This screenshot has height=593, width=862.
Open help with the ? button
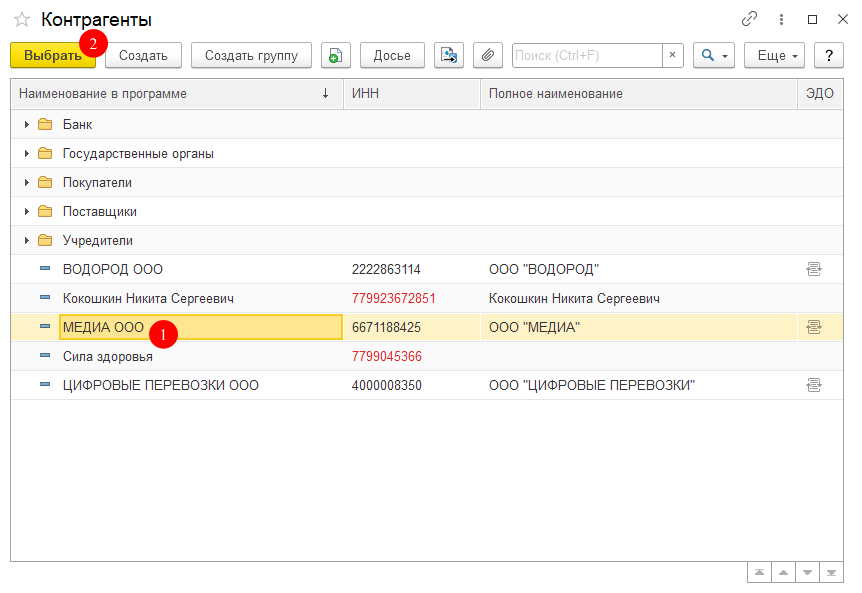pyautogui.click(x=828, y=56)
